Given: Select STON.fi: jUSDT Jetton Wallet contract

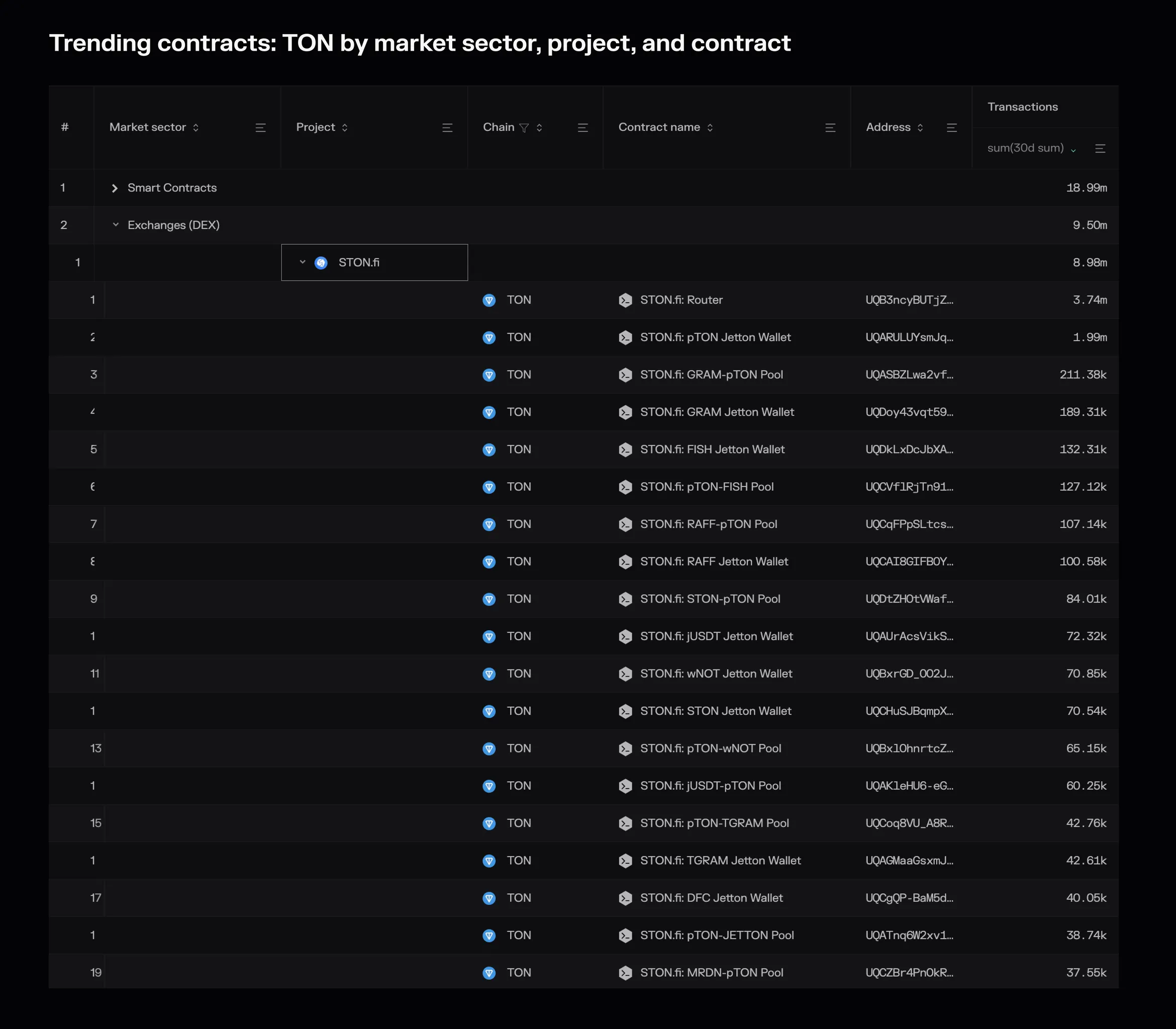Looking at the screenshot, I should point(716,636).
